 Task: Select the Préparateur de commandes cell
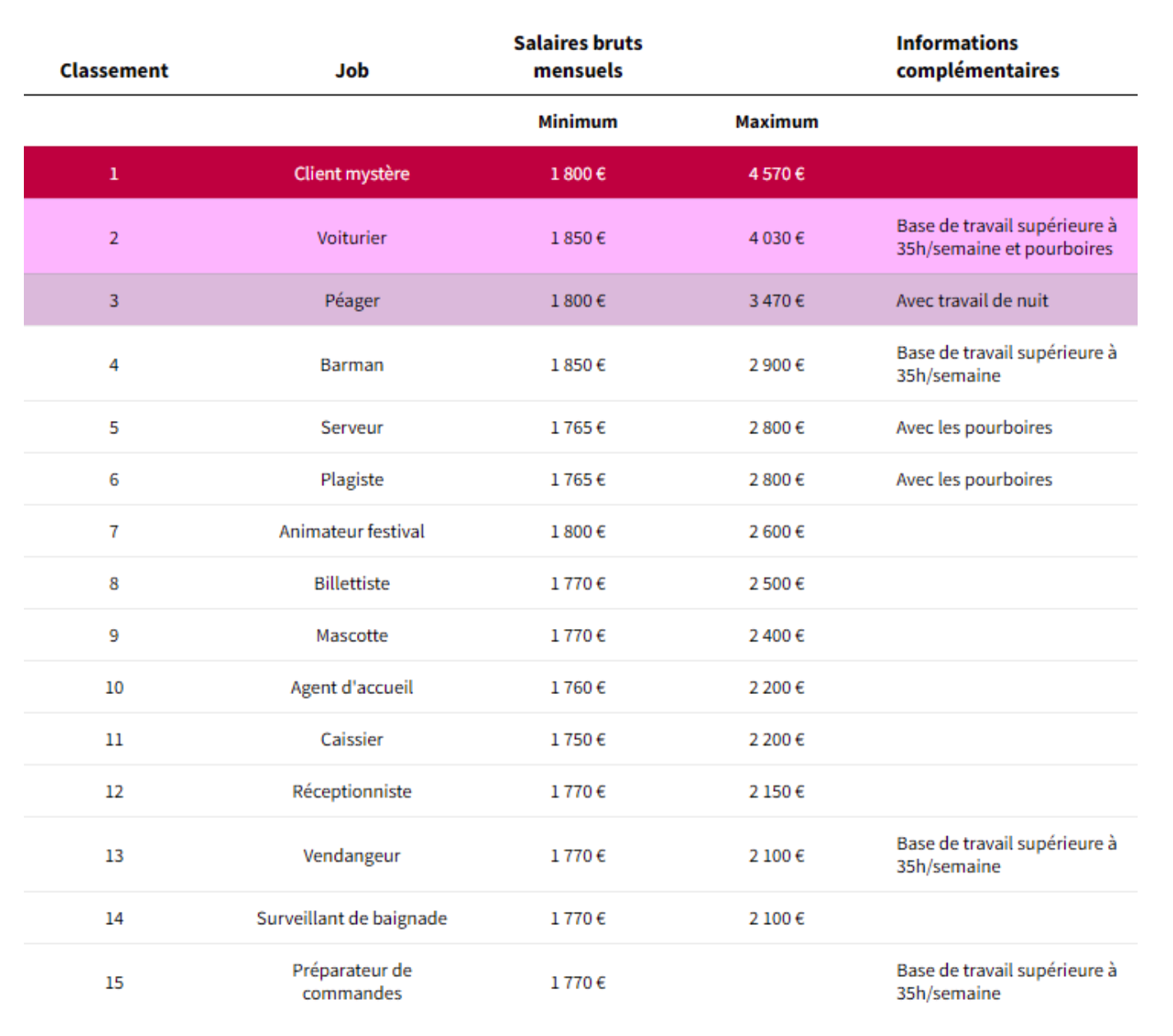pos(351,982)
